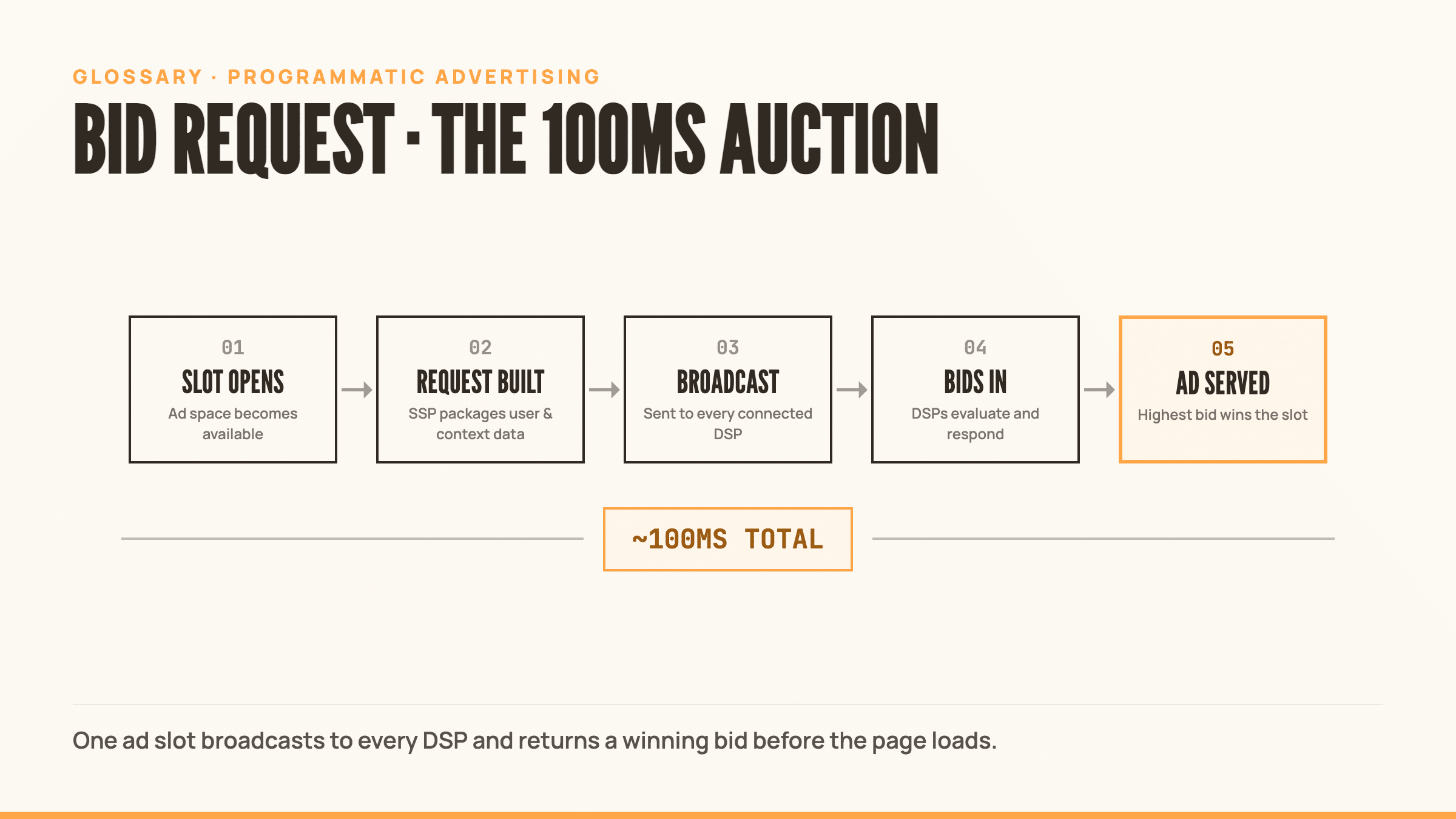Click the step number 05 label

click(1223, 349)
